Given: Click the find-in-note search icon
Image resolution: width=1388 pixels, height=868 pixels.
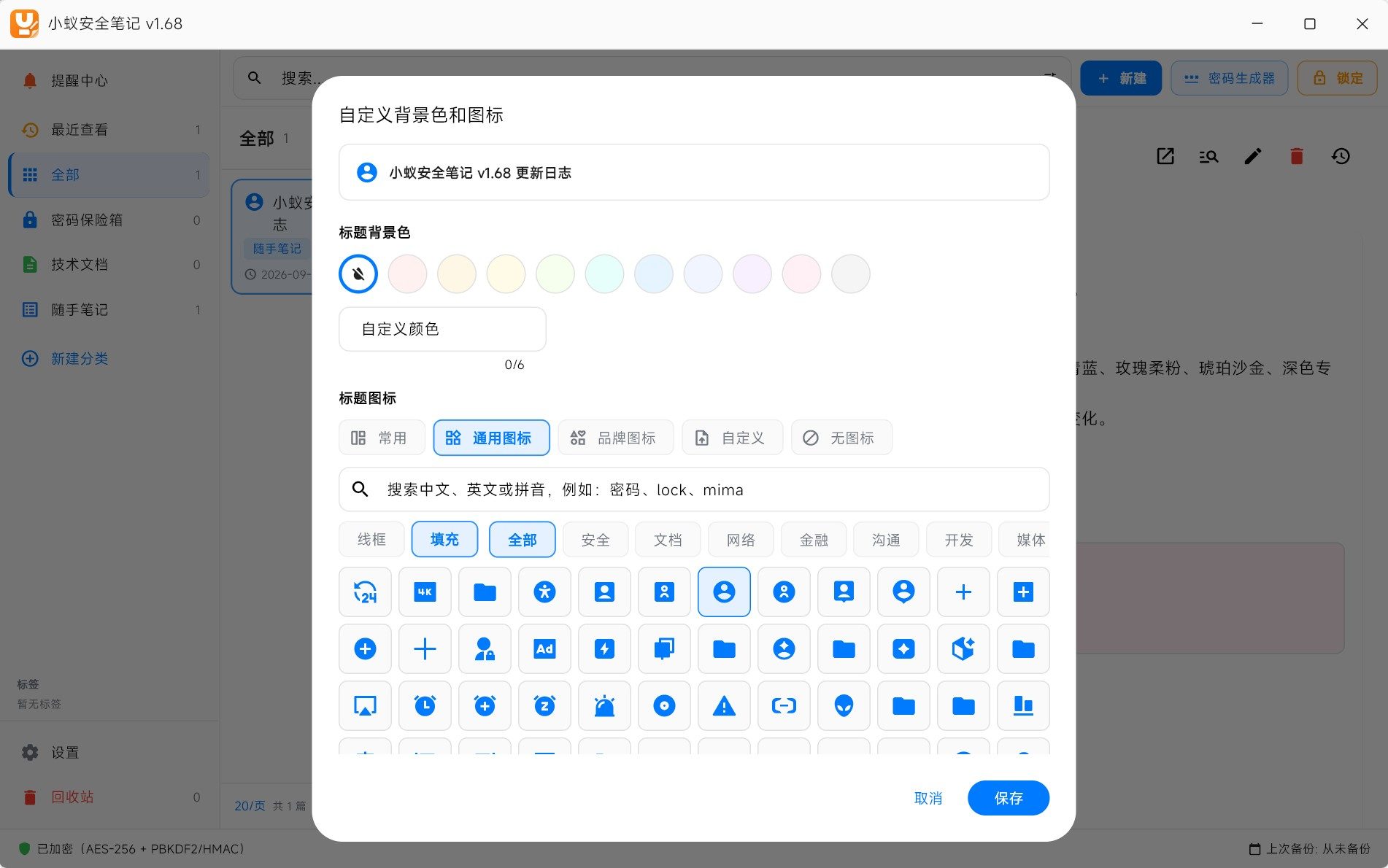Looking at the screenshot, I should click(x=1208, y=156).
